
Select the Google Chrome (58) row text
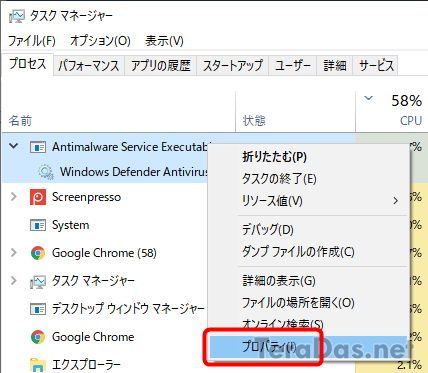(x=104, y=253)
